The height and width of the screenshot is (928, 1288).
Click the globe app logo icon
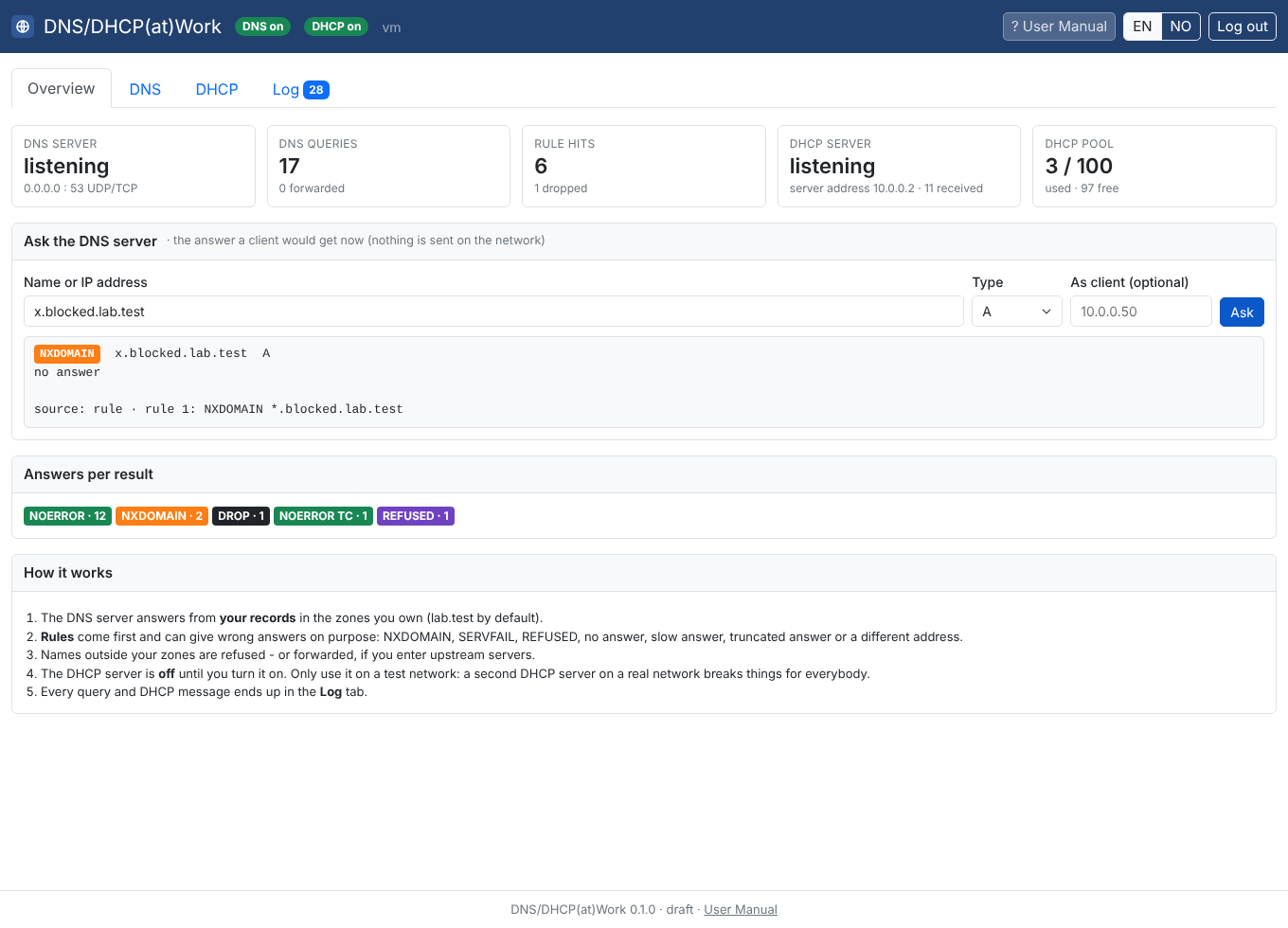23,27
